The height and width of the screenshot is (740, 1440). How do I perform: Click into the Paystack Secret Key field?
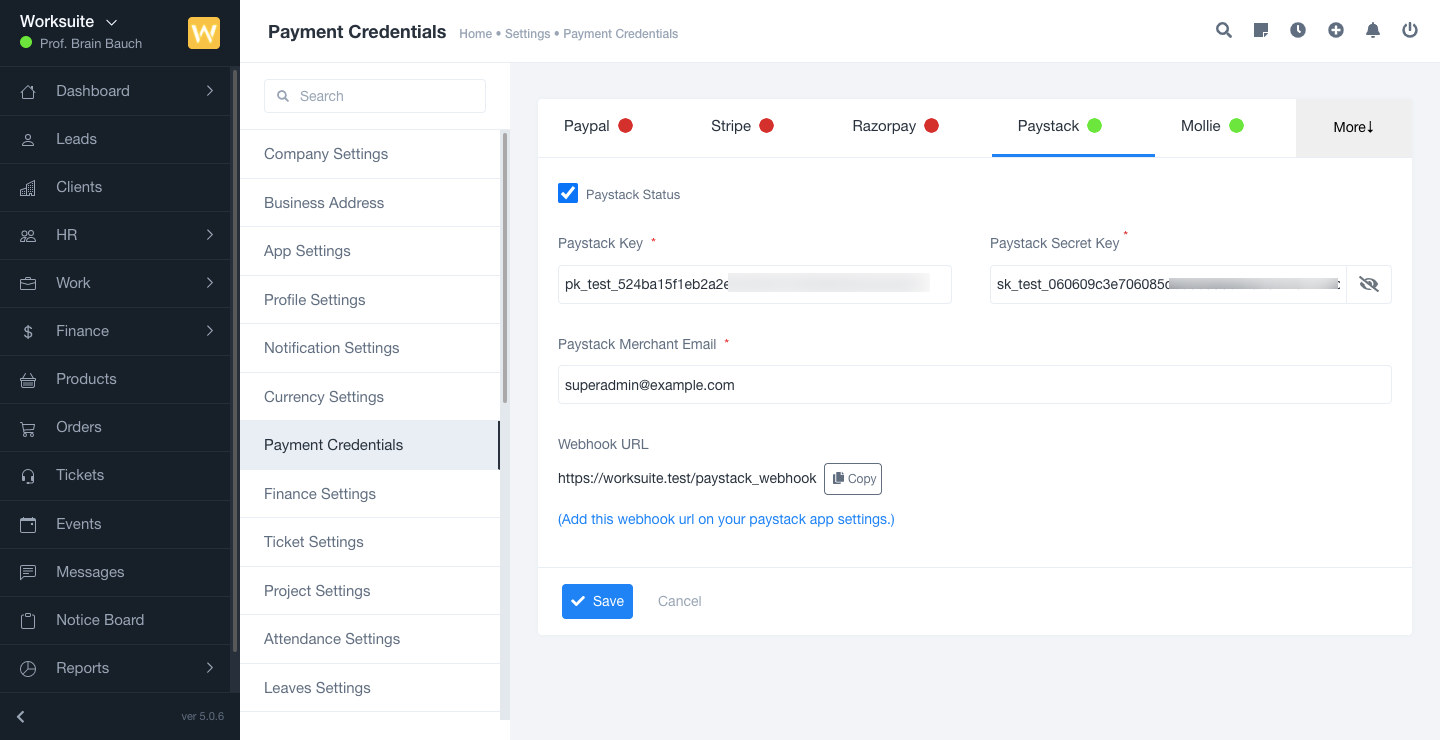coord(1168,284)
